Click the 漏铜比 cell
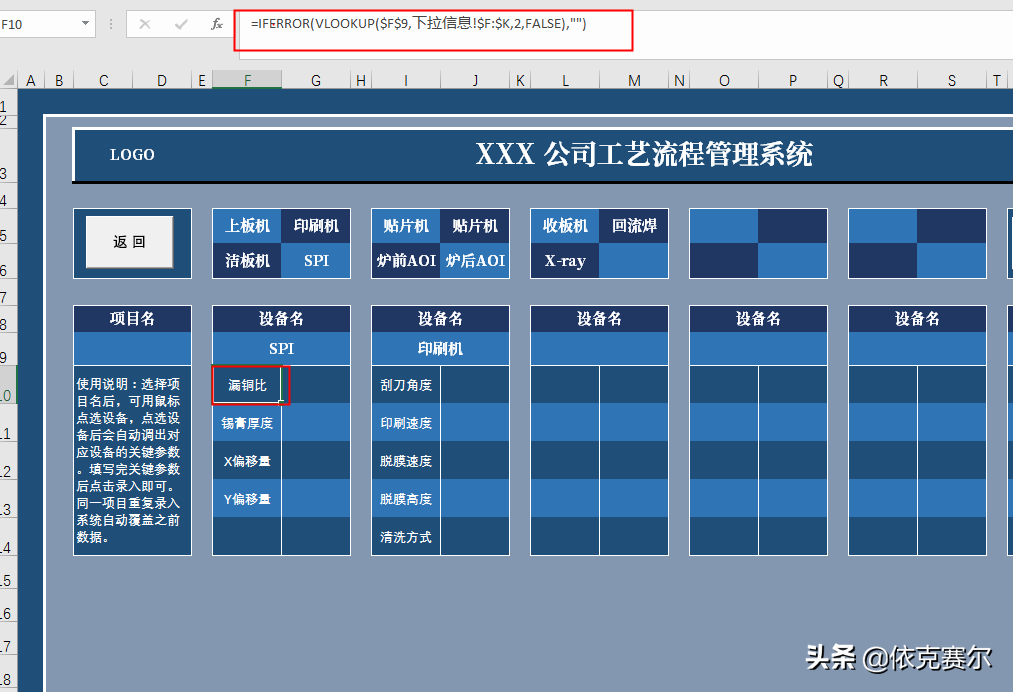The image size is (1013, 692). 247,385
